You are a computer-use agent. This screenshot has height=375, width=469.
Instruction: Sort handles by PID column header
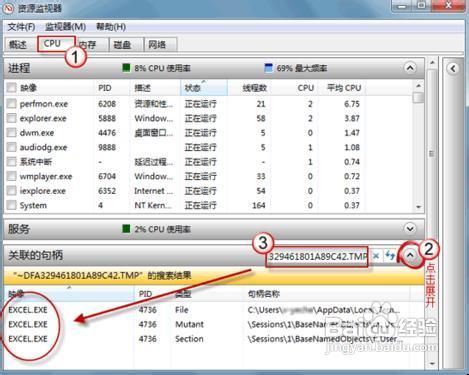click(152, 294)
